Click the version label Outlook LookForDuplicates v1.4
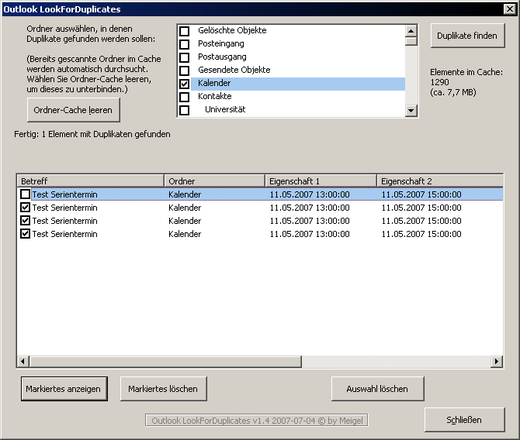 tap(257, 420)
